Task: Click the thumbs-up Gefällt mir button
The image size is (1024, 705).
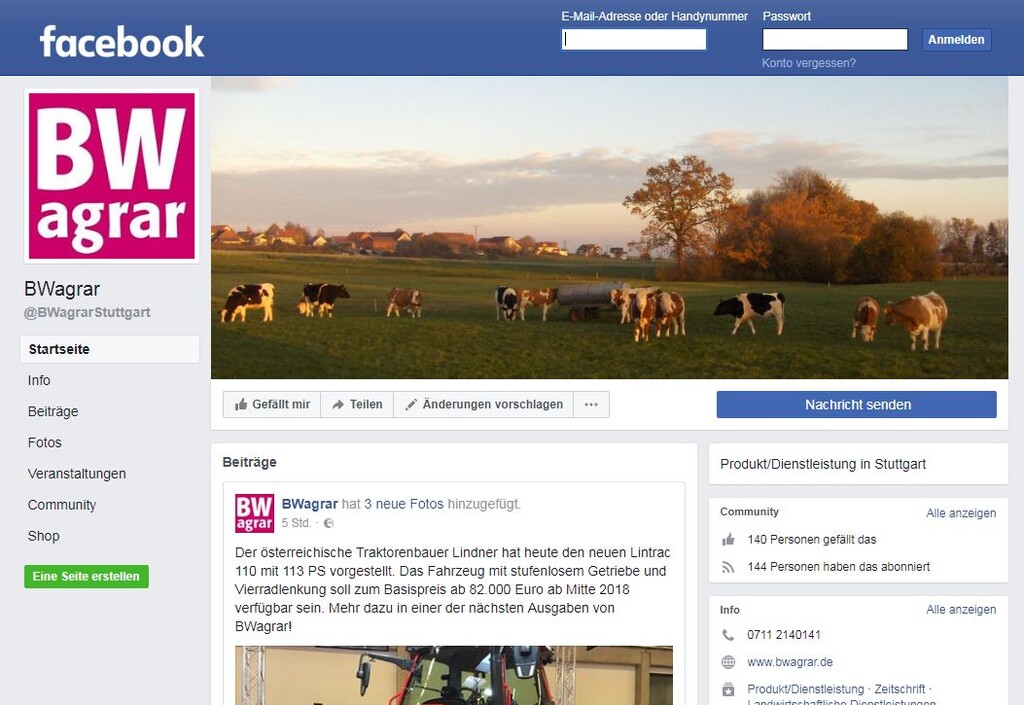Action: [272, 405]
